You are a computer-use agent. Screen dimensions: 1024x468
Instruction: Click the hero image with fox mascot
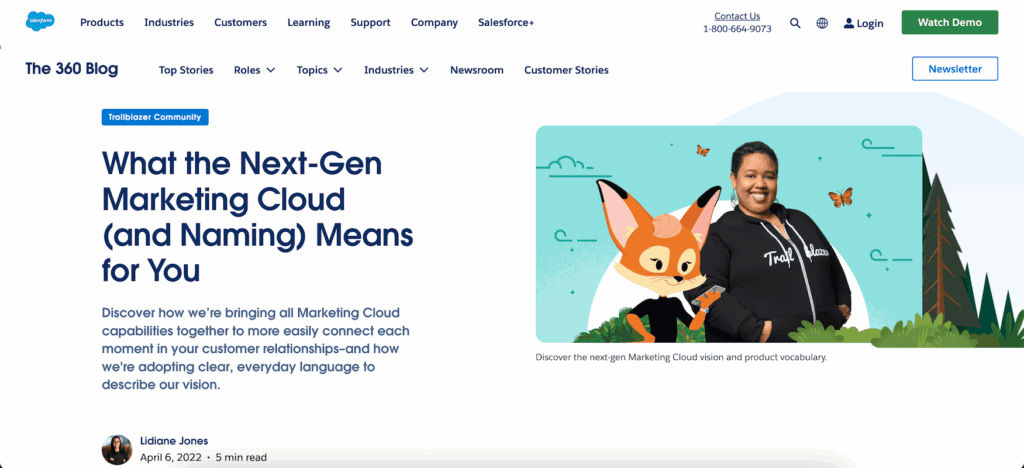729,234
